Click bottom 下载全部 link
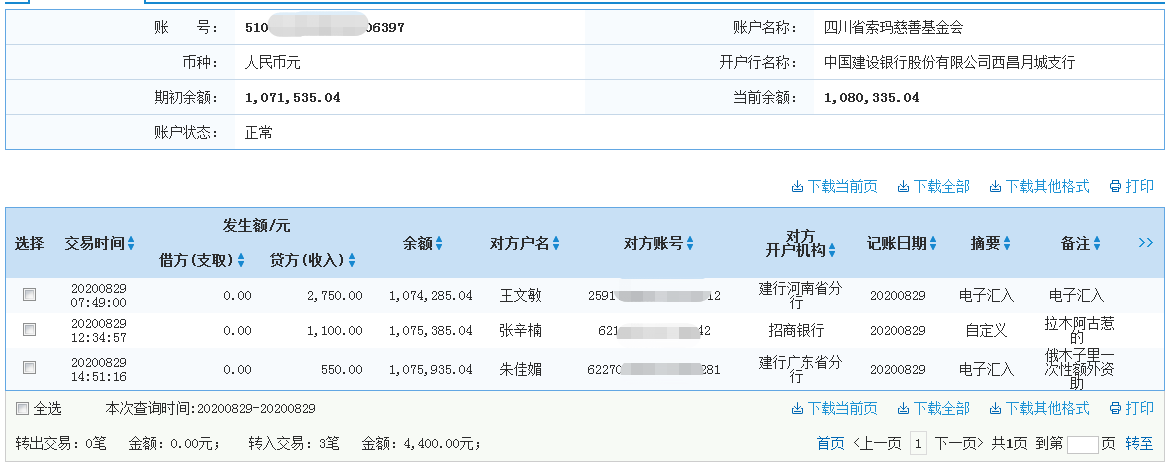1167x467 pixels. [933, 408]
